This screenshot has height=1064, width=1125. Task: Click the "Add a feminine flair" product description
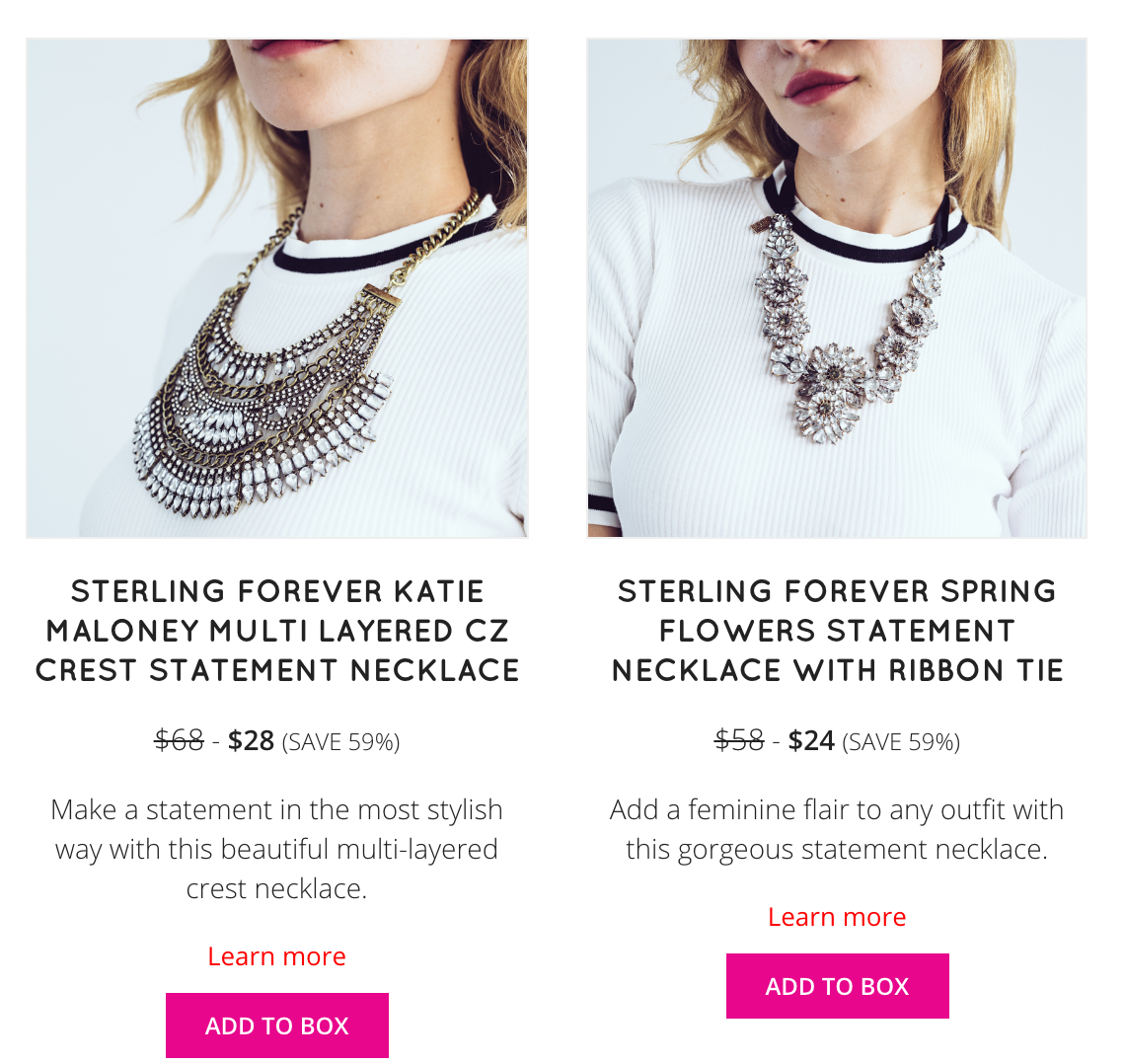837,829
